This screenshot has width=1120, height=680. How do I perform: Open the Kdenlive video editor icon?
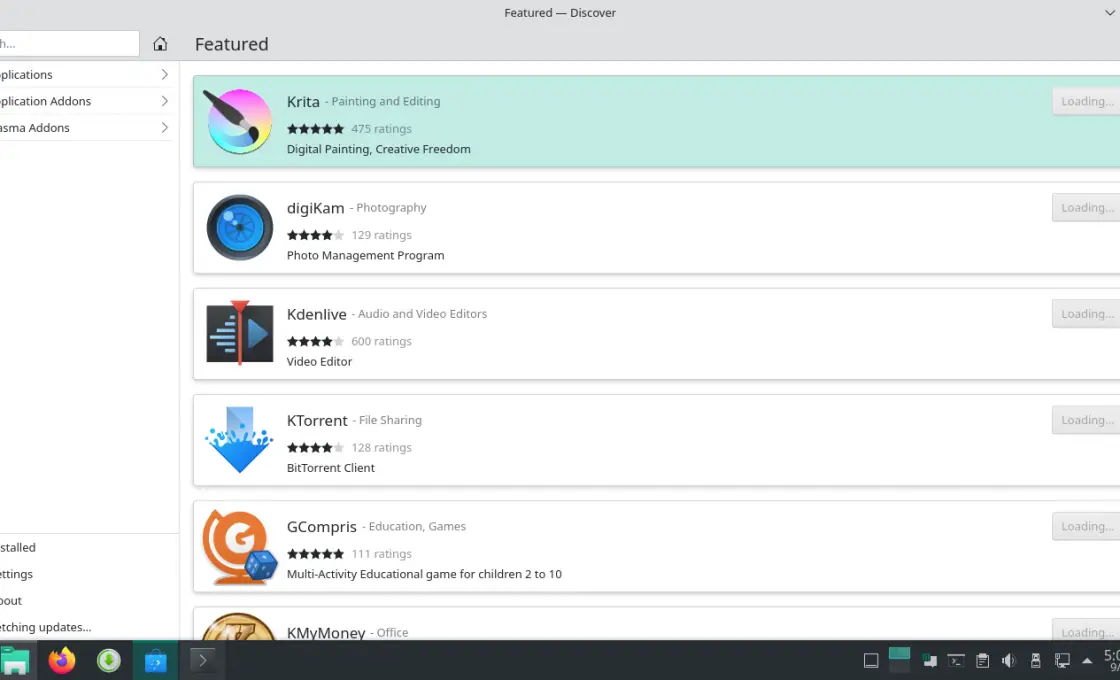click(239, 333)
